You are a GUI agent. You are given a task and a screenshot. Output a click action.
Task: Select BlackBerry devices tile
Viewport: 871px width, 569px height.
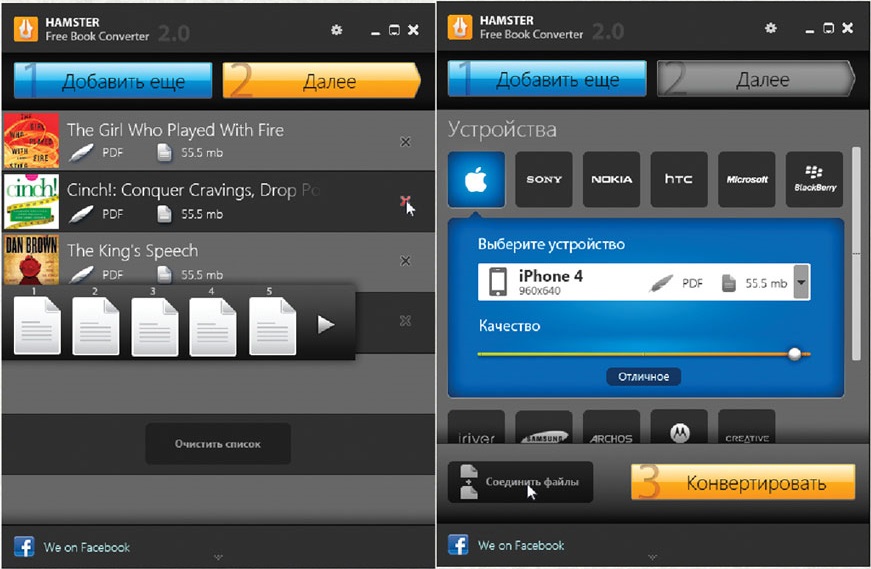[814, 179]
